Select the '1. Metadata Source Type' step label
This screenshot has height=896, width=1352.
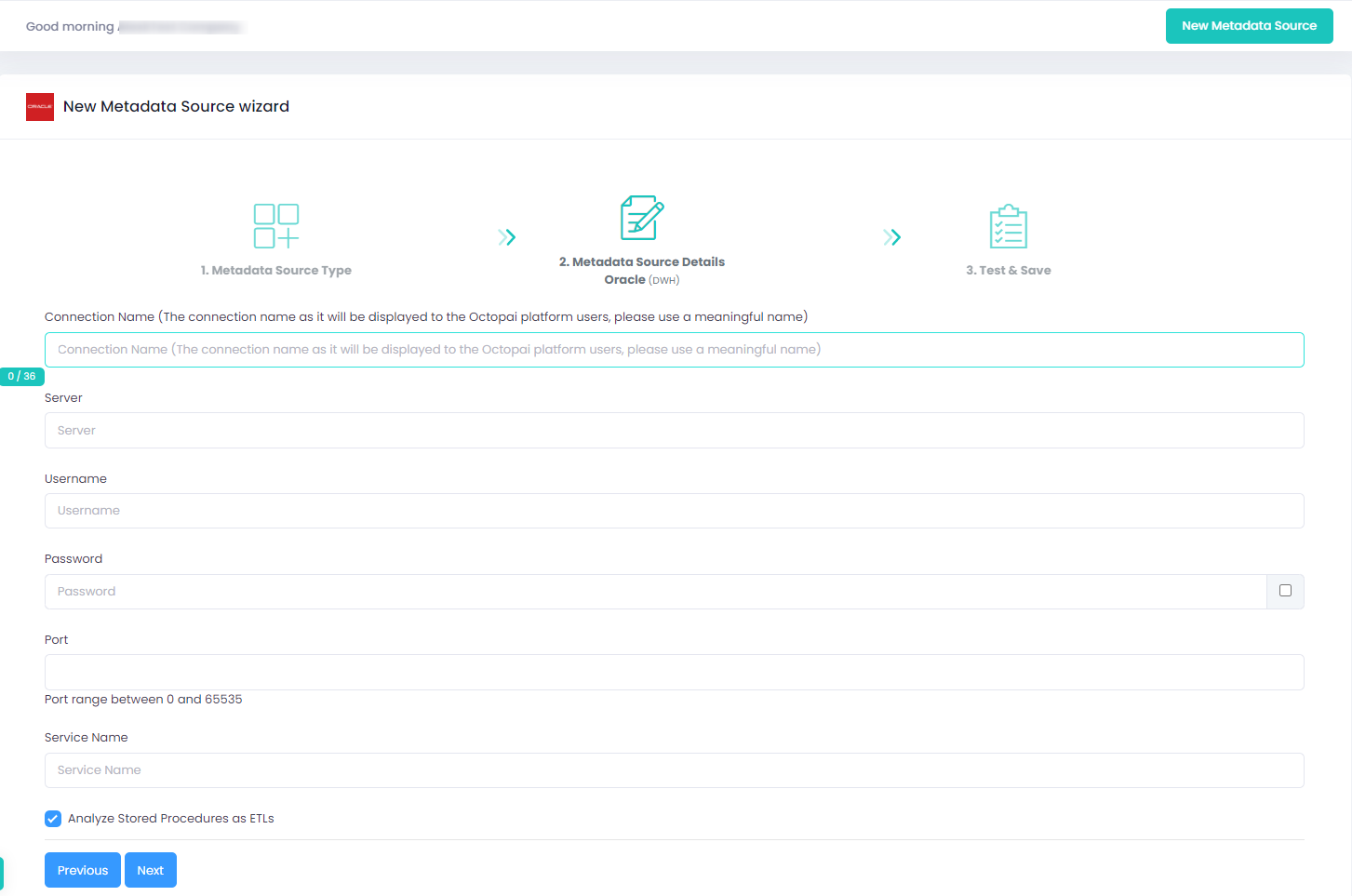tap(275, 270)
